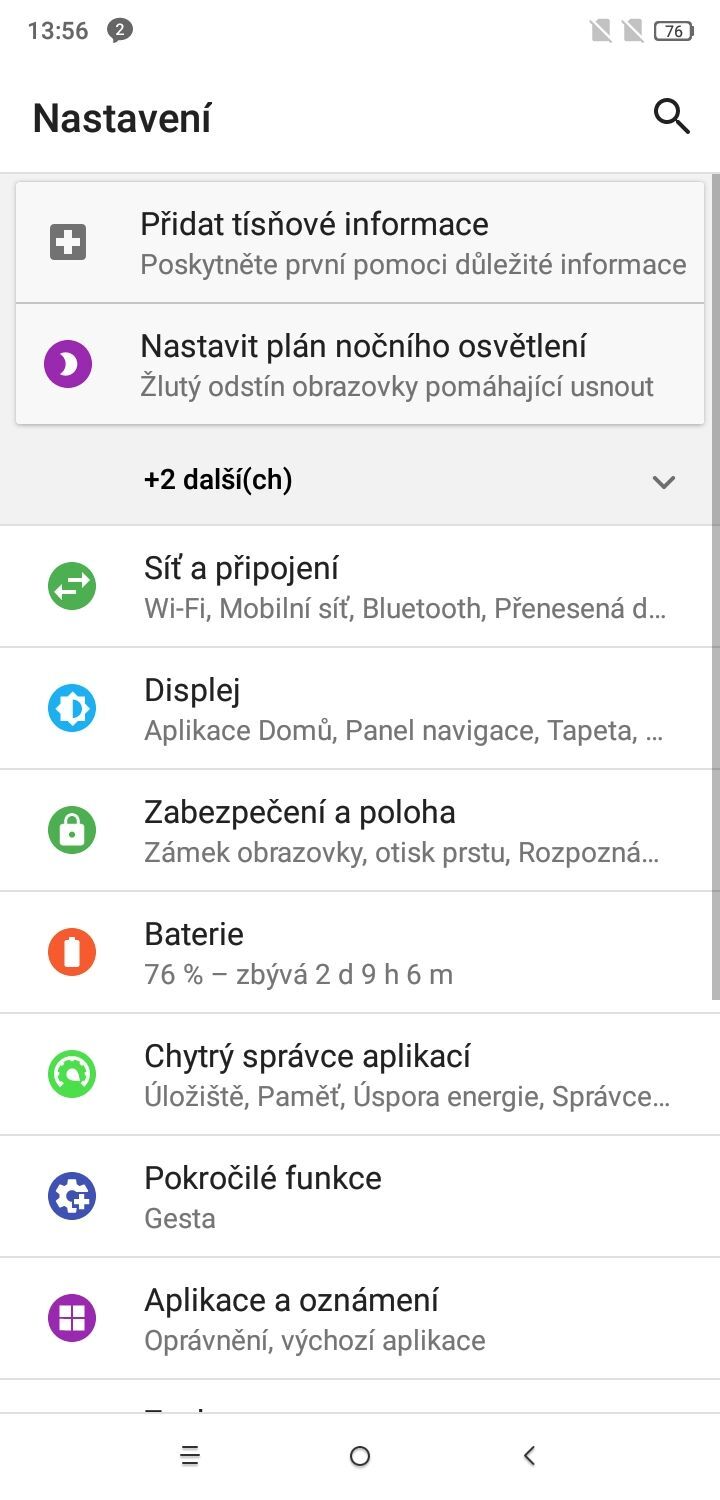
Task: Click the blue Displej display icon
Action: coord(71,707)
